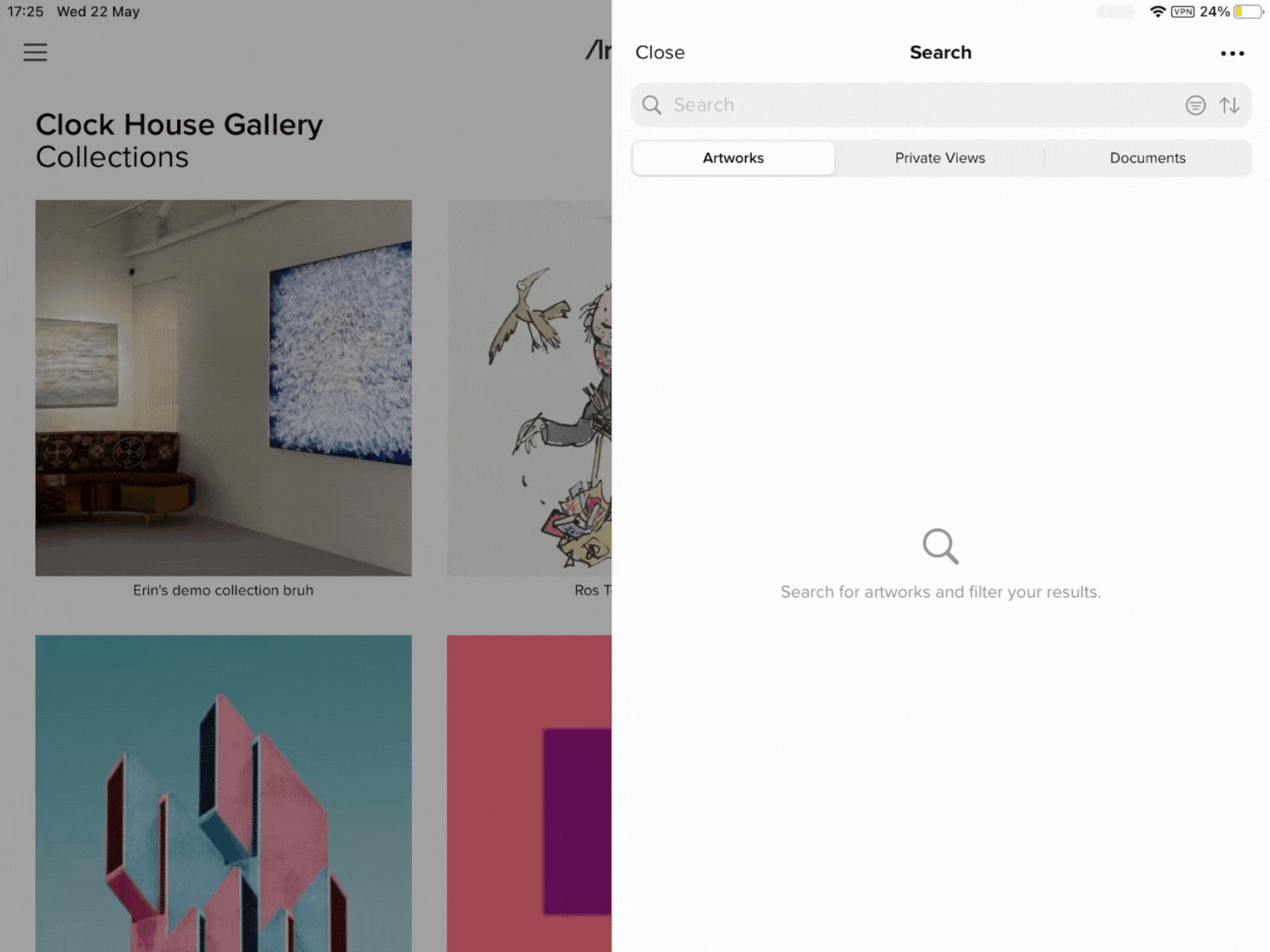Tap the sort arrows icon
The width and height of the screenshot is (1270, 952).
pyautogui.click(x=1229, y=106)
